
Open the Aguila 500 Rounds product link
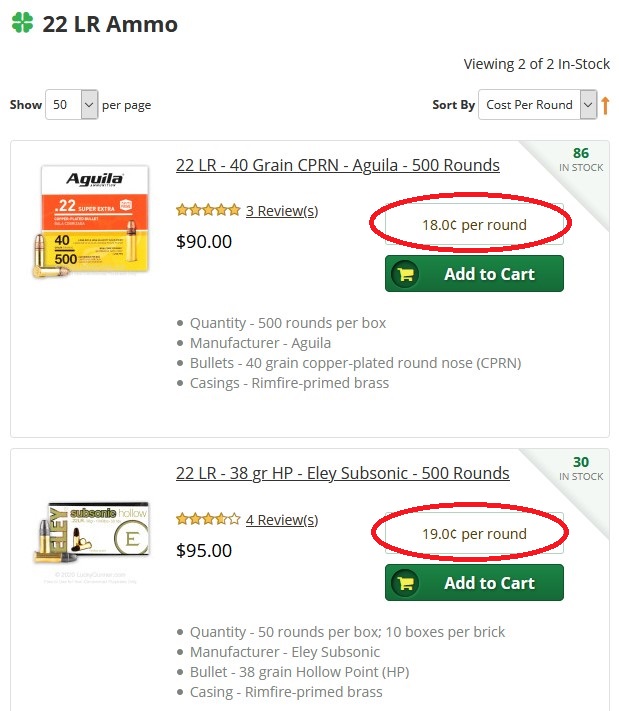[337, 165]
